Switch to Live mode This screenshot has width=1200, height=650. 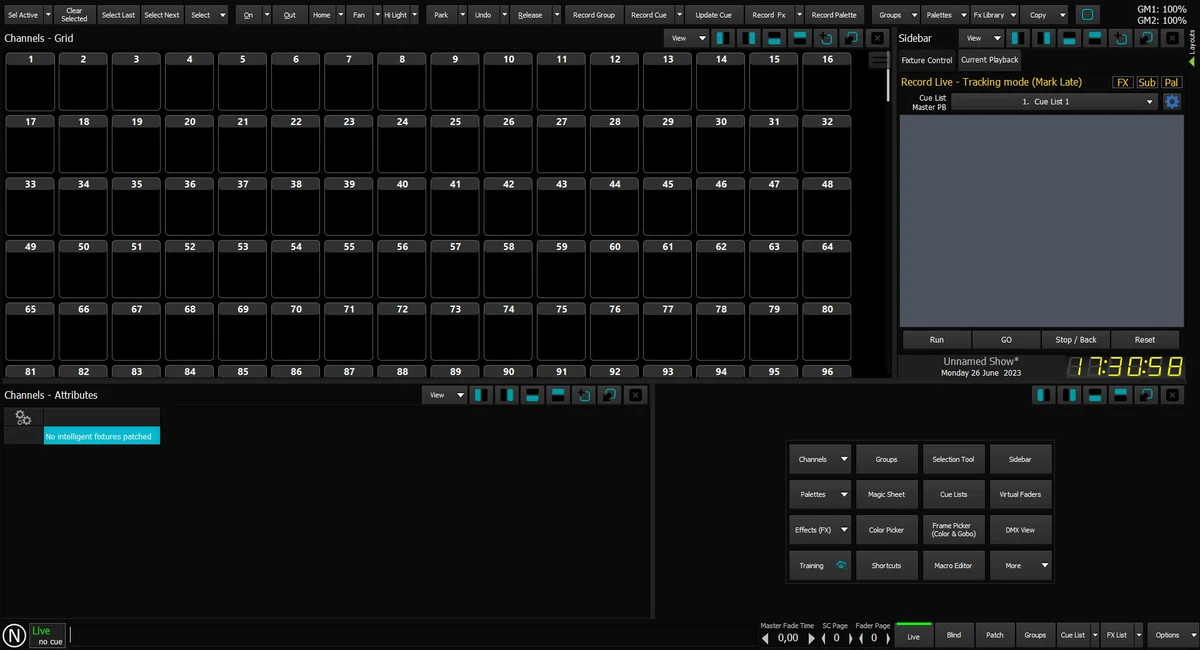[x=914, y=635]
